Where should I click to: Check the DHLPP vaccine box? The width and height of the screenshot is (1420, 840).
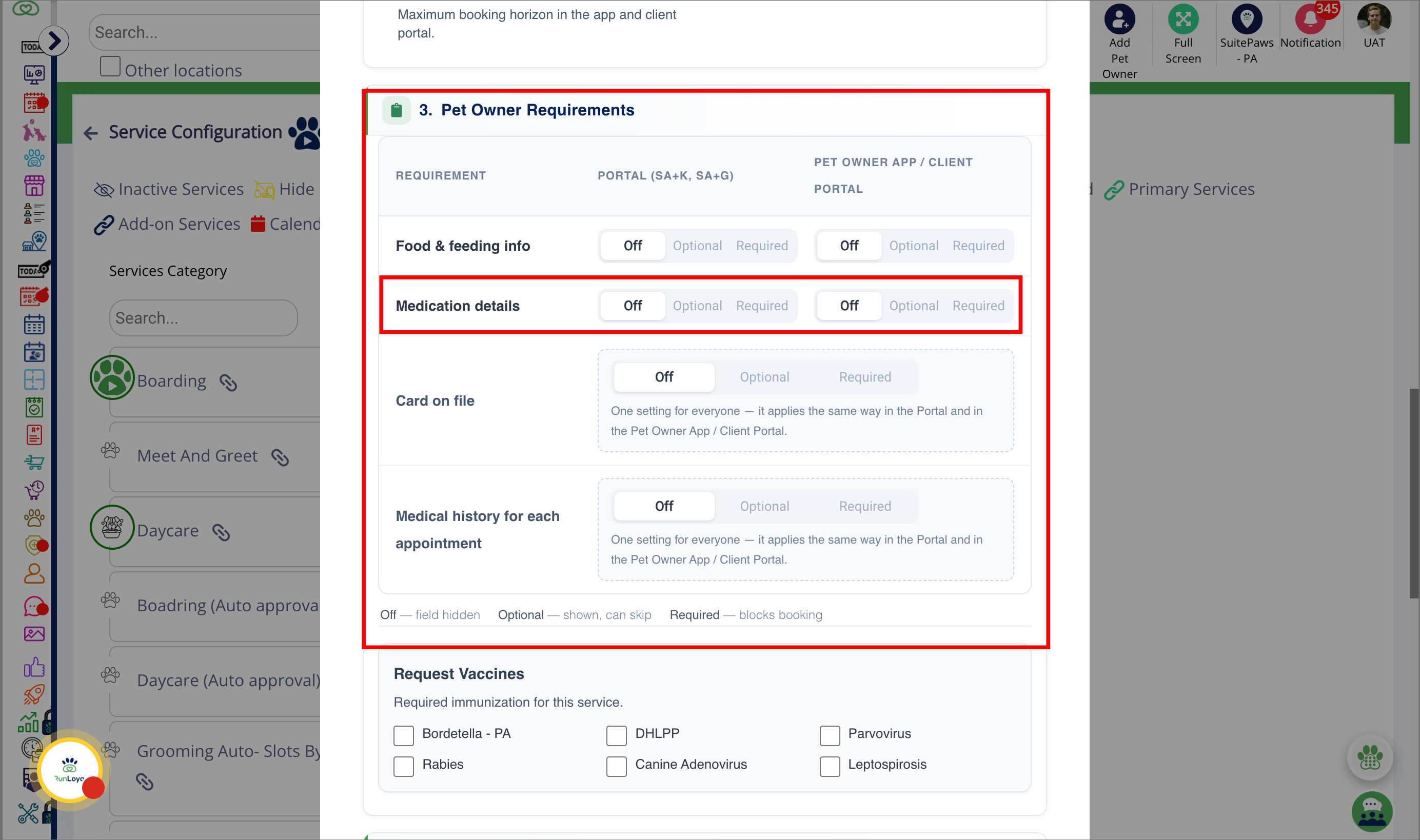(617, 736)
